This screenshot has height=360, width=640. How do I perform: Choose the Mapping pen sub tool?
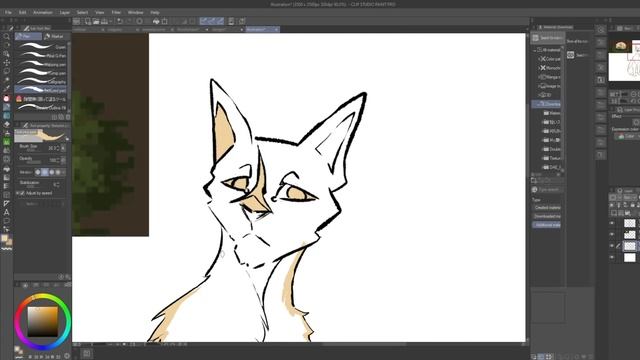coord(41,64)
